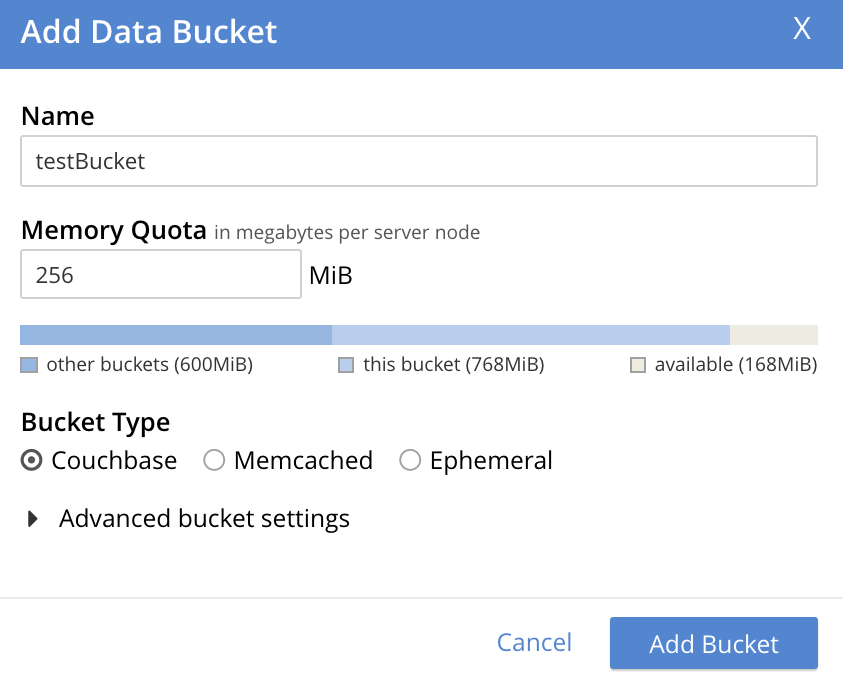
Task: Click the 'available (168MiB)' legend text
Action: [735, 365]
